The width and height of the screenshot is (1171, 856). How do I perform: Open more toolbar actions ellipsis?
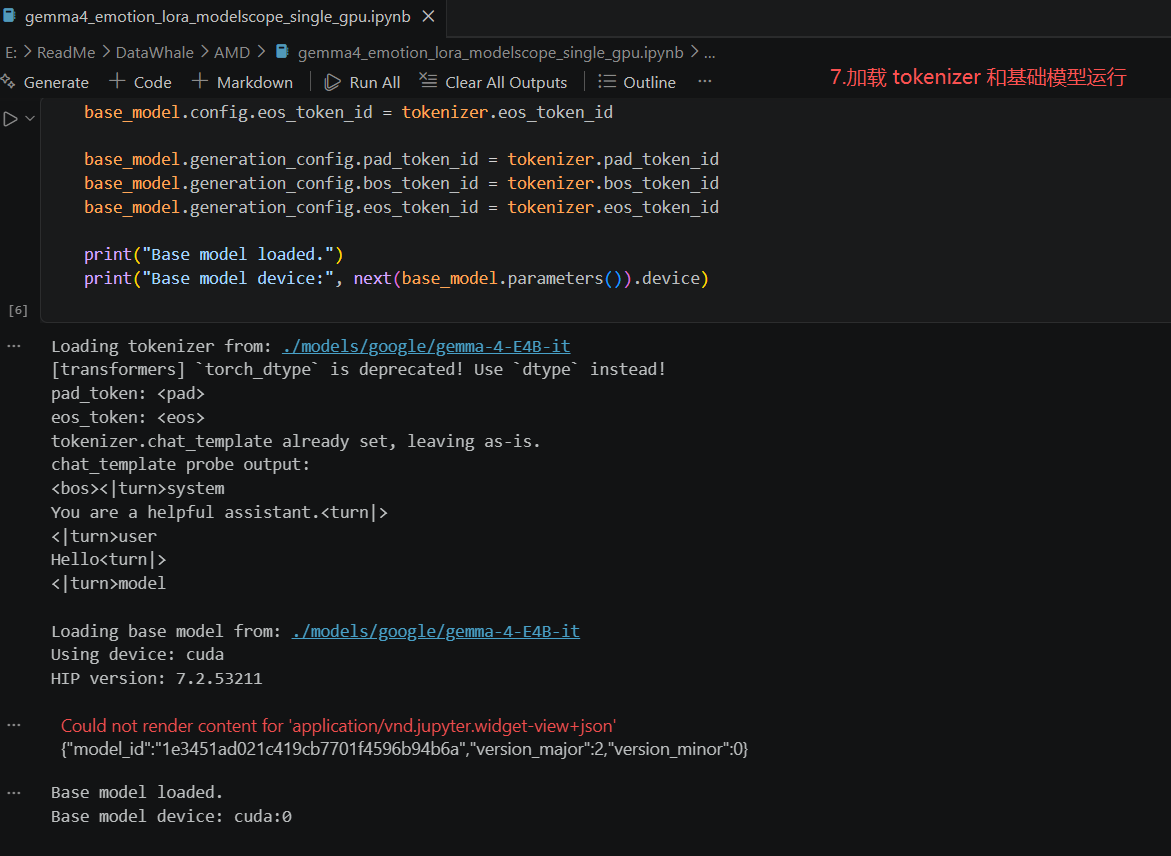(x=704, y=81)
